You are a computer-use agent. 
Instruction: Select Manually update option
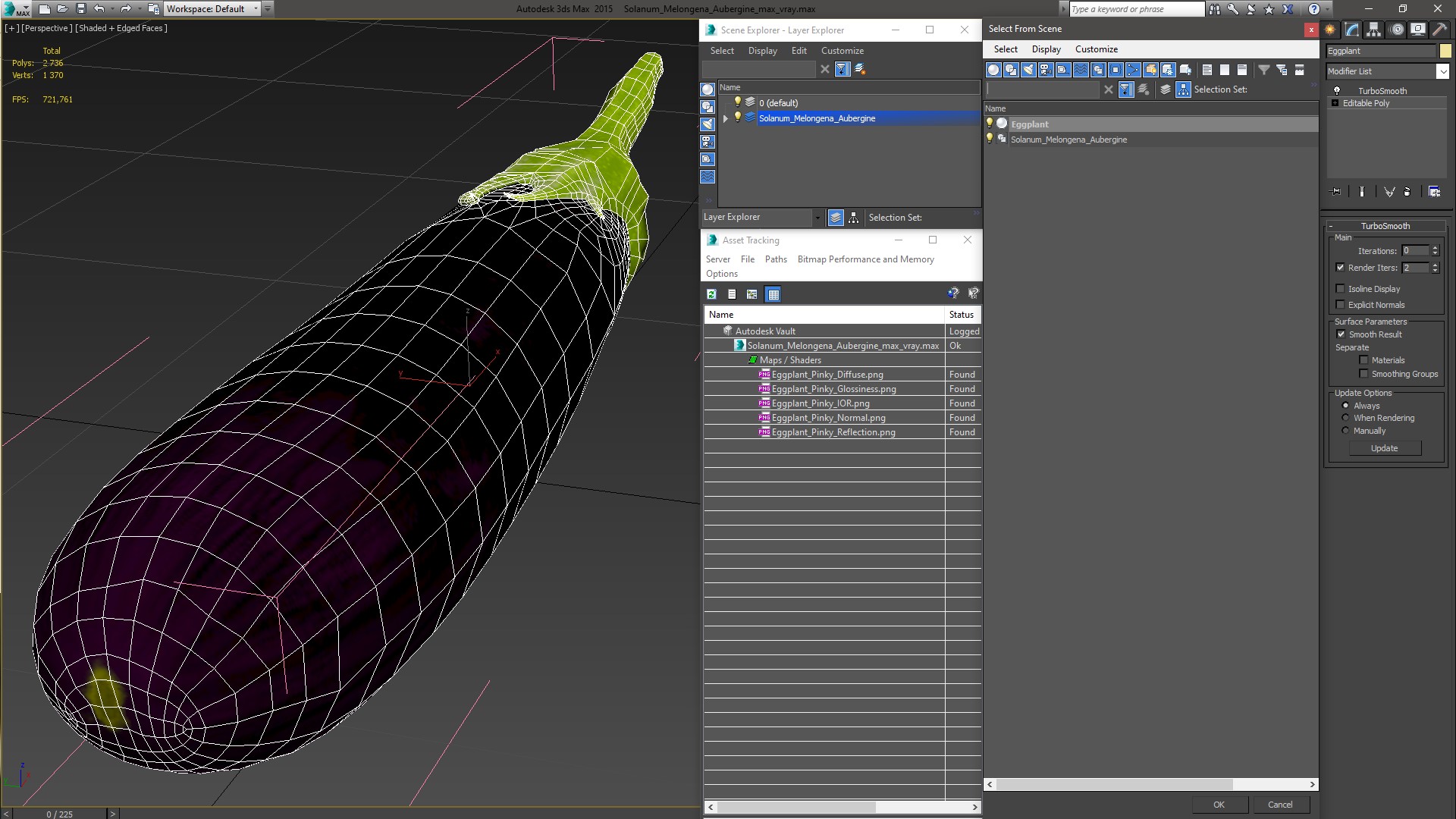click(1346, 431)
